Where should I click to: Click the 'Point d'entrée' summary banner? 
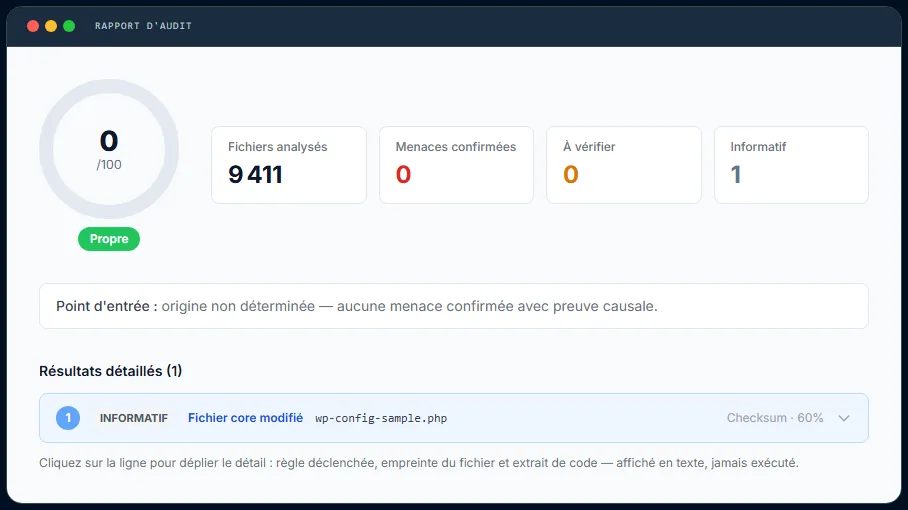pyautogui.click(x=454, y=306)
